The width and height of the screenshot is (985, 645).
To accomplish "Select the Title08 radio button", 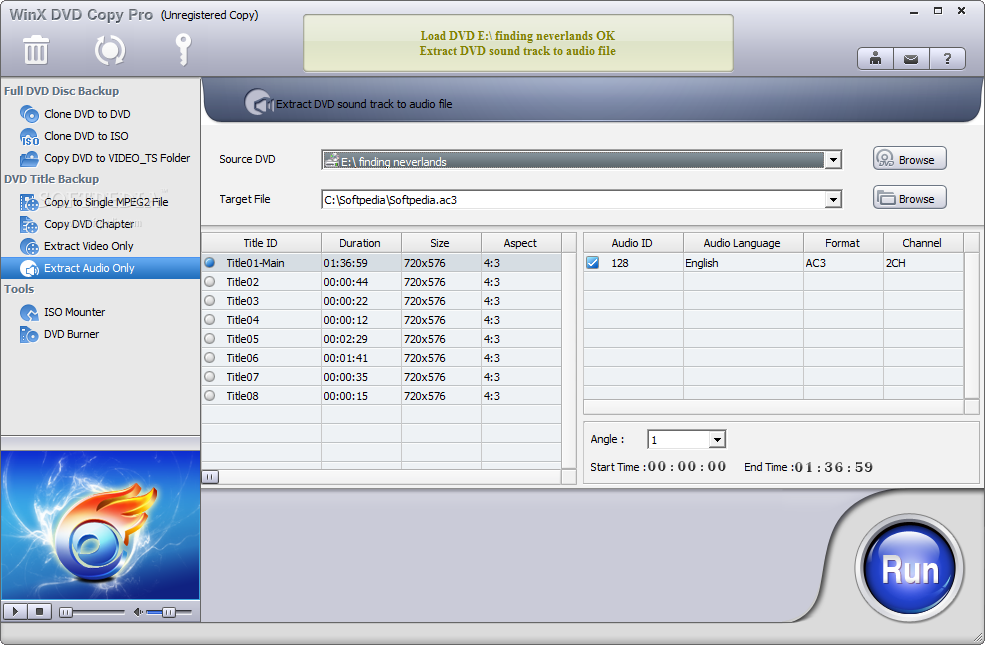I will point(210,396).
